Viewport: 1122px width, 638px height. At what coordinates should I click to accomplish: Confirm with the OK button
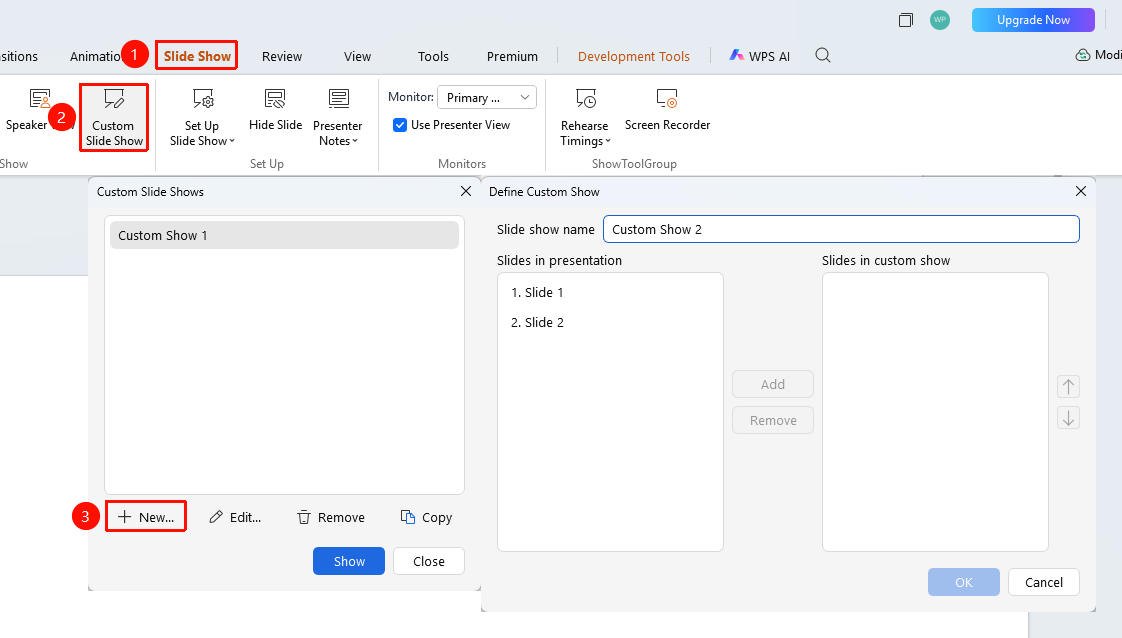[x=964, y=582]
